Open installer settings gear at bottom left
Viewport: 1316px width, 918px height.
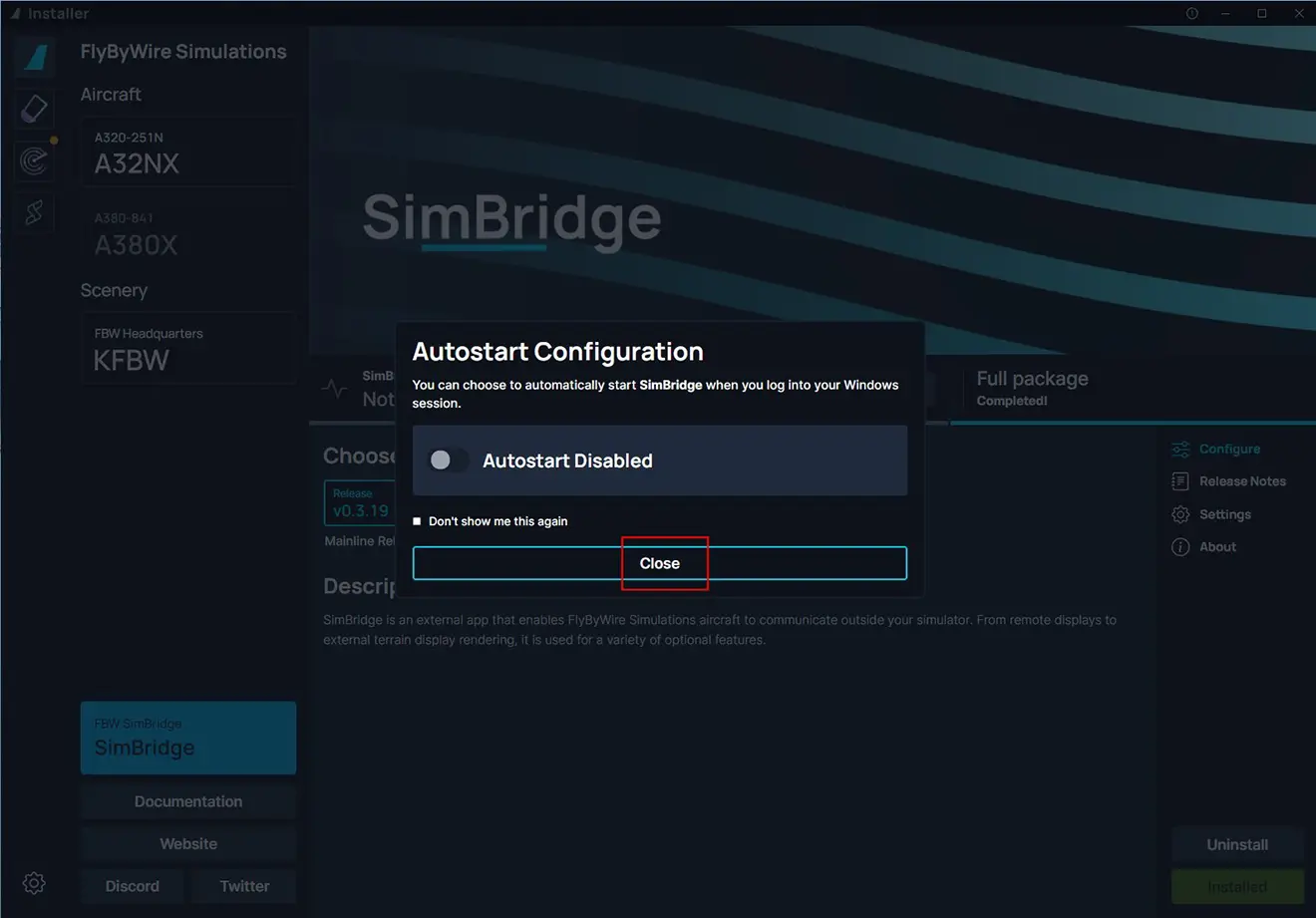pos(34,883)
